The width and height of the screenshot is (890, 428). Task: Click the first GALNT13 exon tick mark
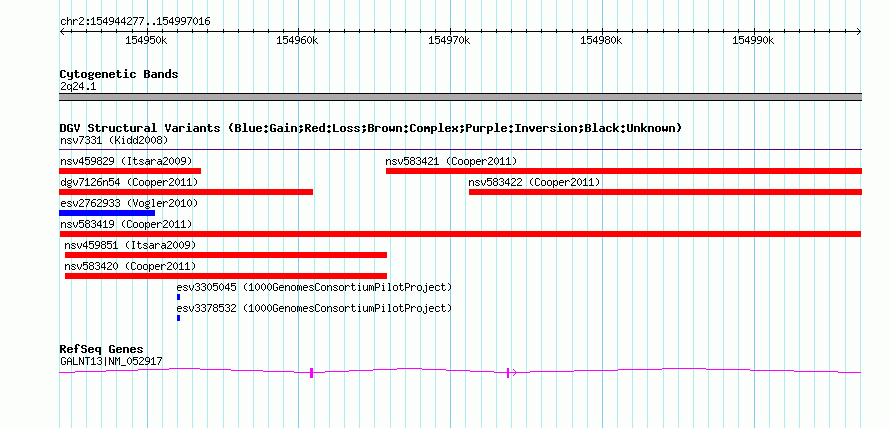click(312, 372)
